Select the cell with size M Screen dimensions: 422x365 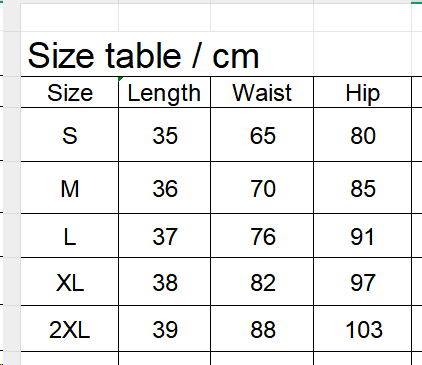coord(70,188)
